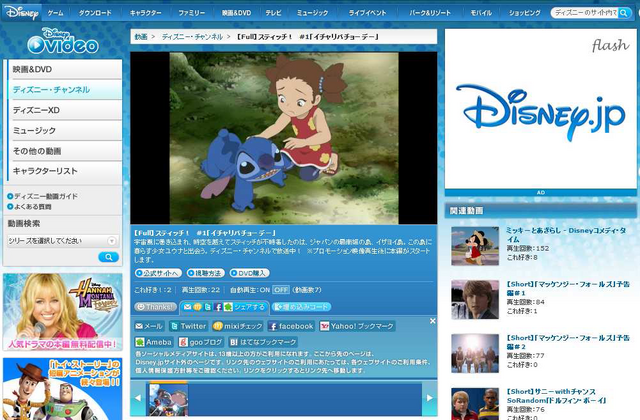Viewport: 640px width, 420px height.
Task: Click the Stitch video player
Action: pos(284,138)
